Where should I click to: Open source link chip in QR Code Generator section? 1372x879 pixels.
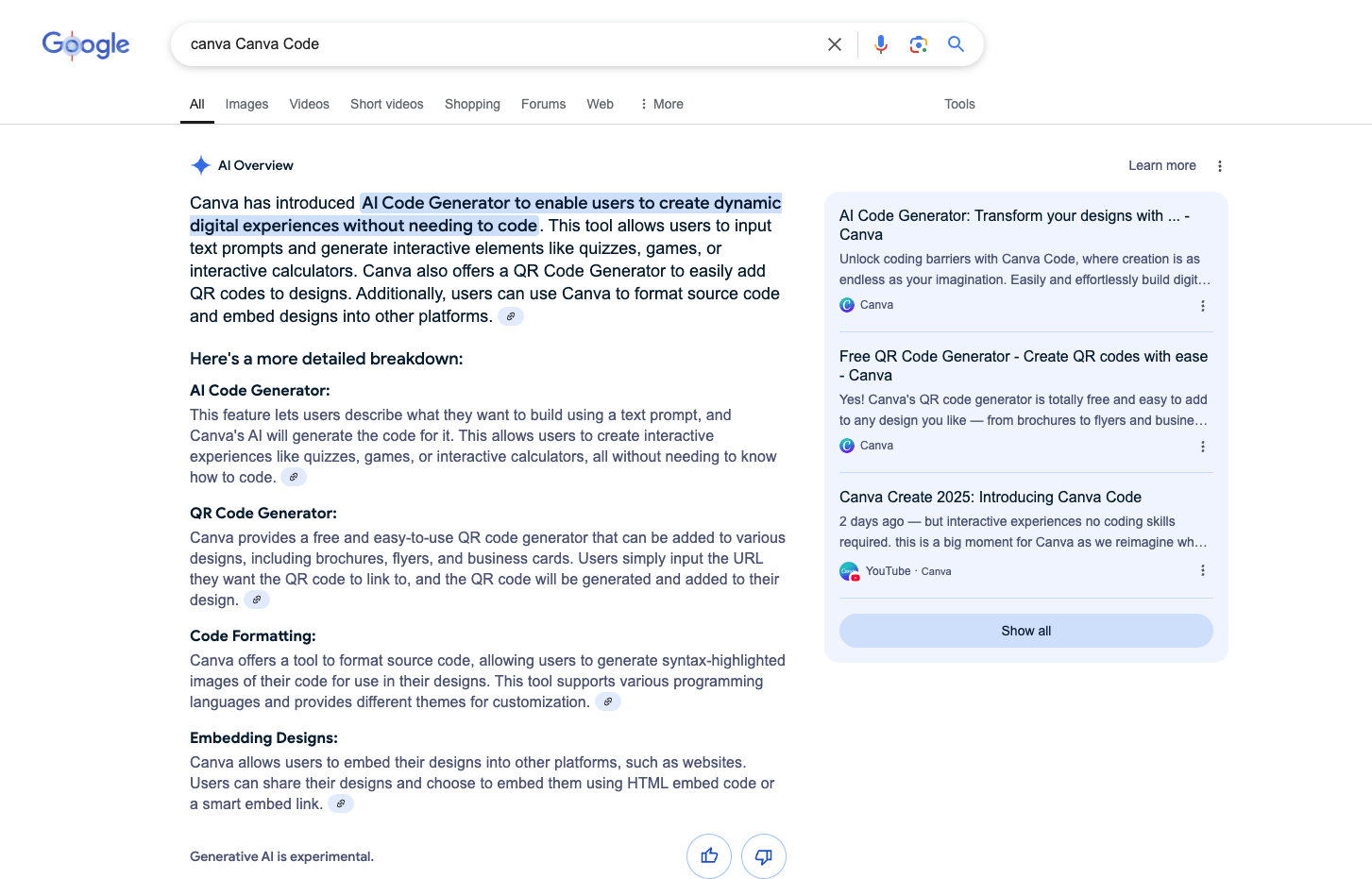pos(257,600)
